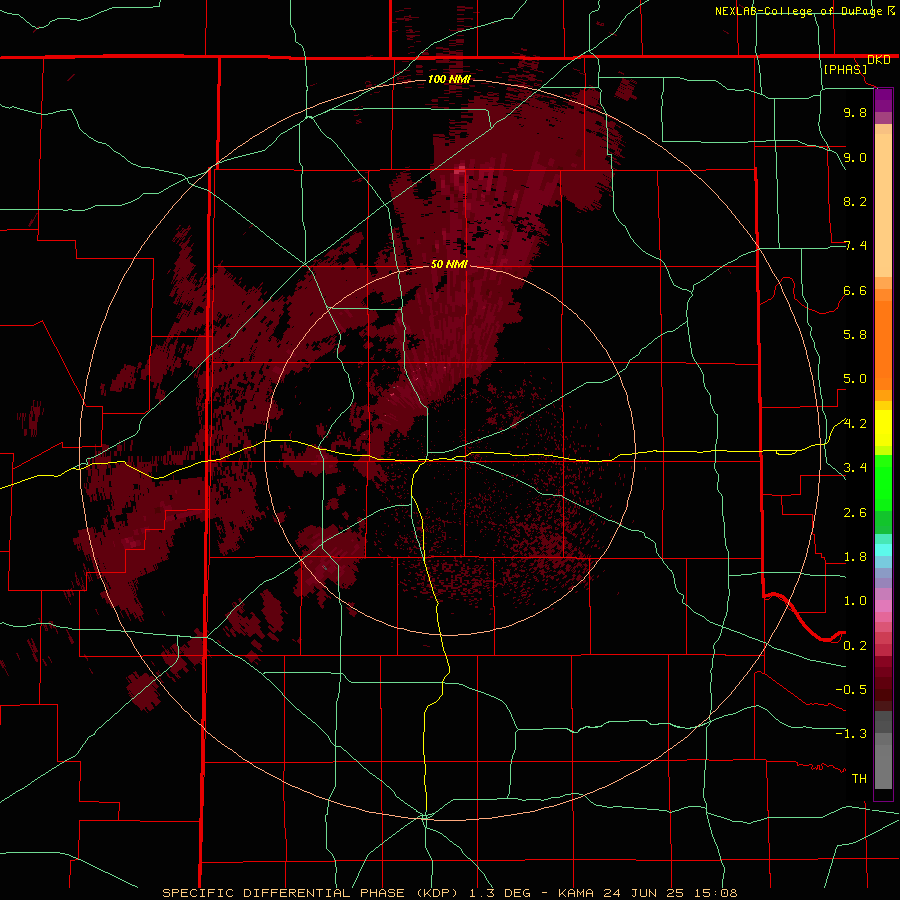Click the 3.4 legend value
Viewport: 900px width, 900px height.
(x=855, y=468)
